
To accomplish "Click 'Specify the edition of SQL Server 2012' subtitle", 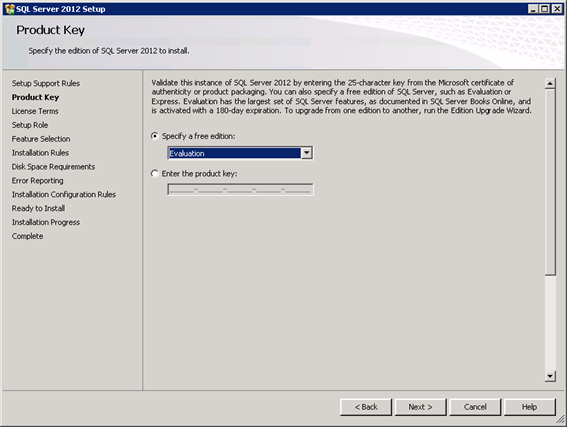I will click(108, 51).
